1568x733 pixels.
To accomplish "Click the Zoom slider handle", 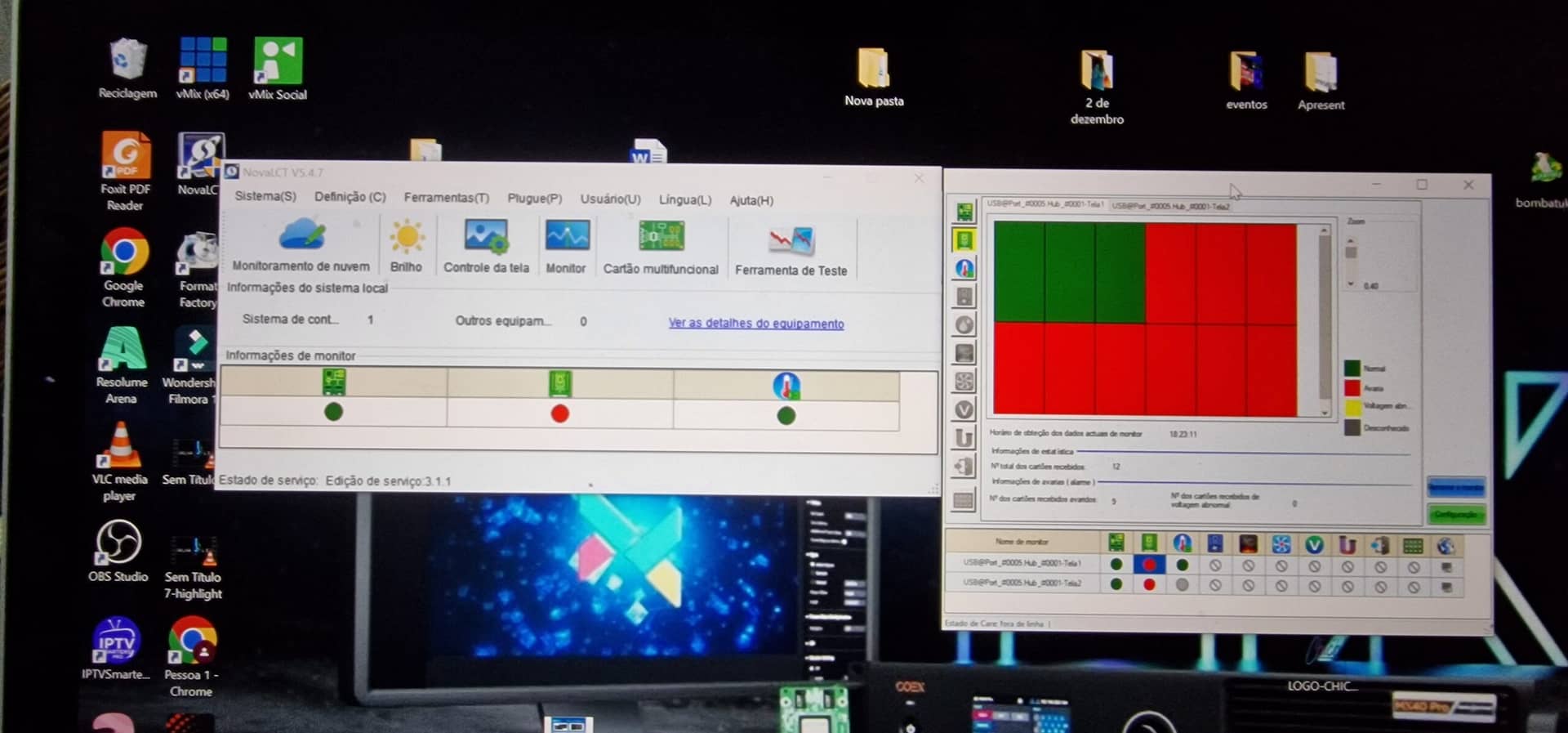I will click(1351, 253).
